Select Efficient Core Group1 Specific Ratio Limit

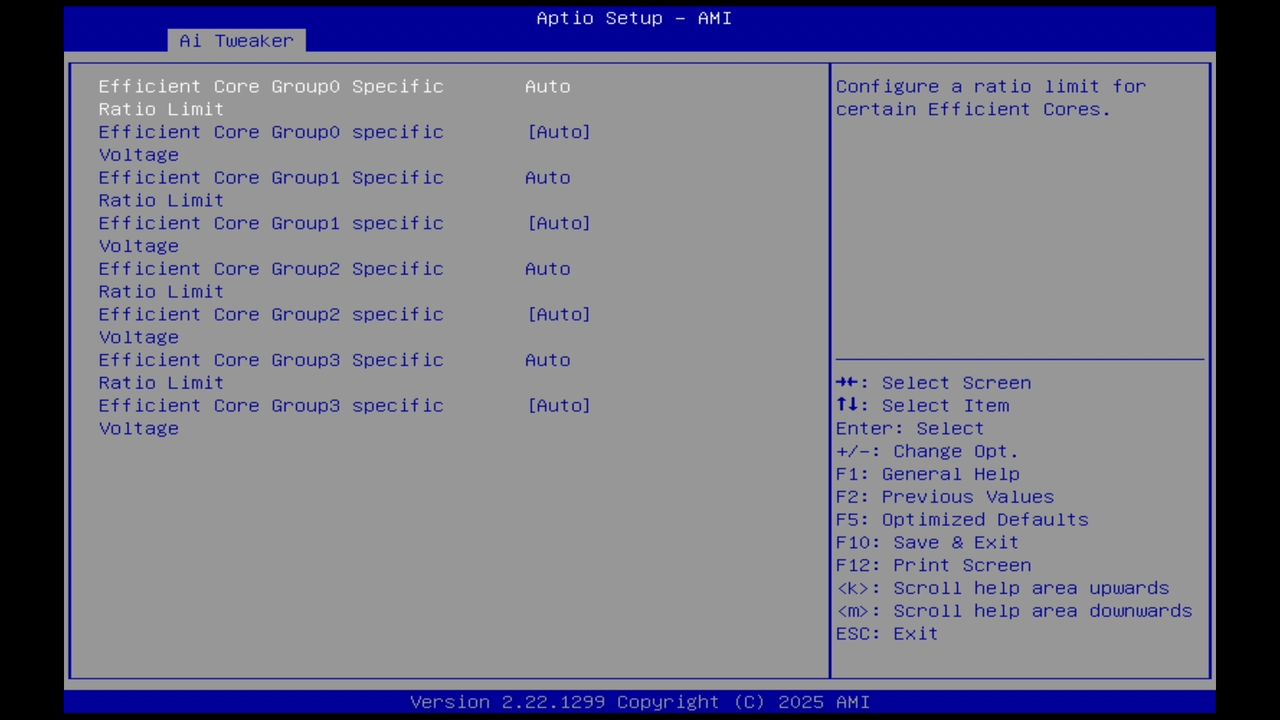point(271,188)
